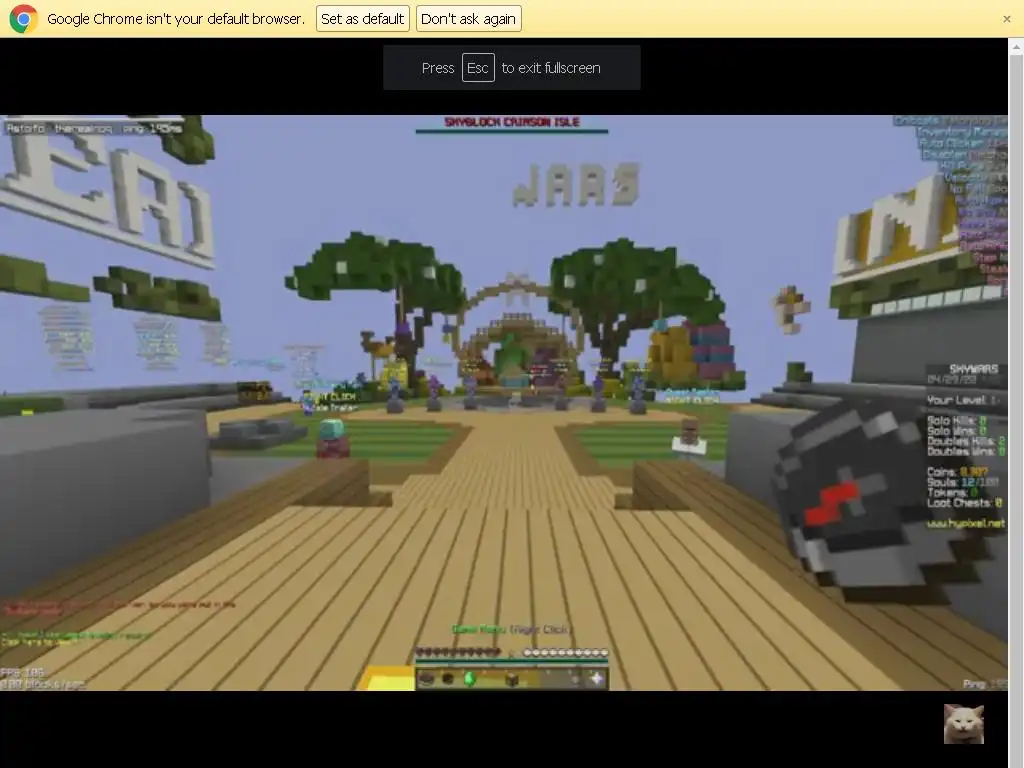The image size is (1024, 768).
Task: Click the hearts health bar
Action: click(458, 652)
